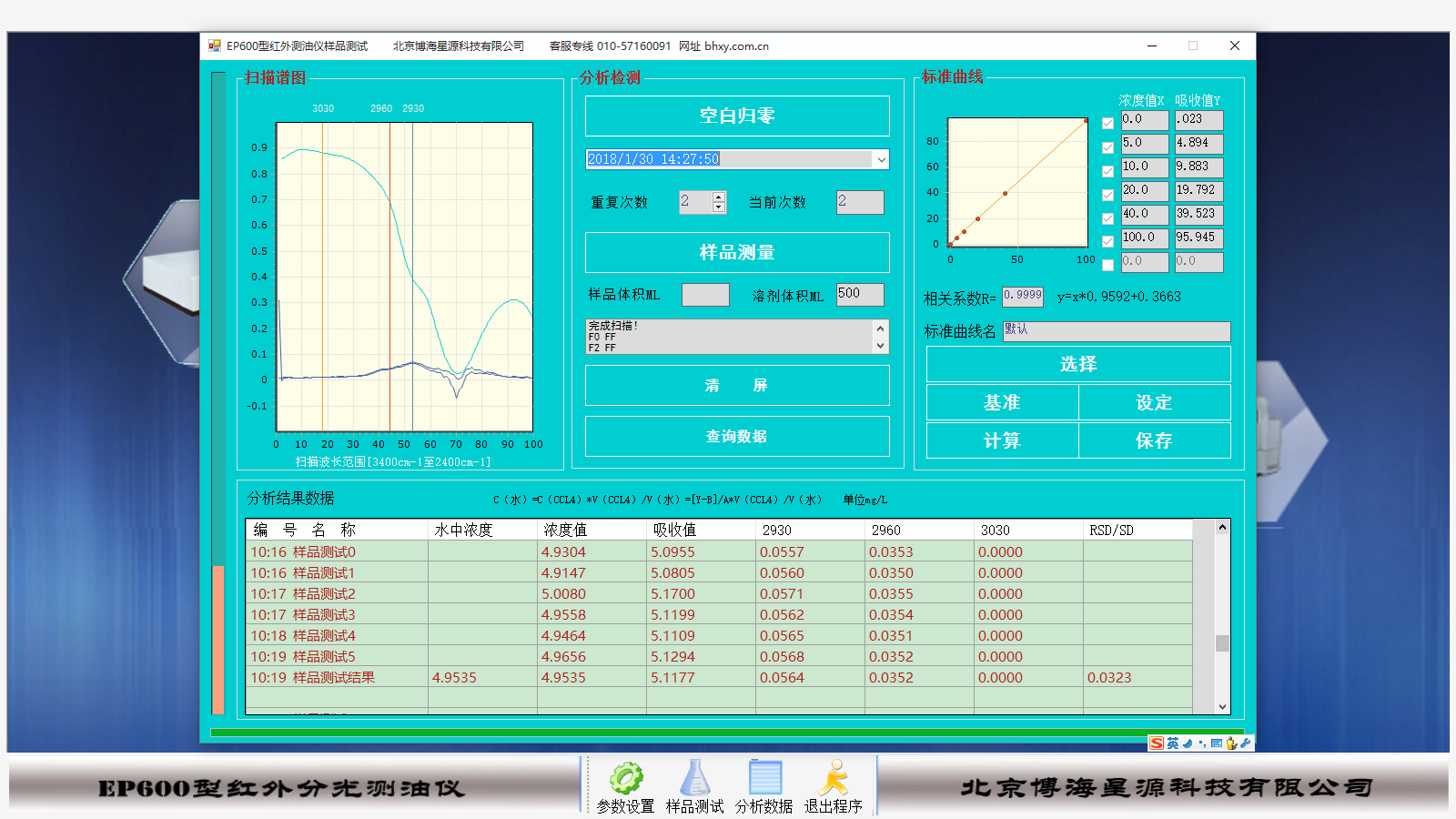Click the EP600 app icon in title bar
Viewport: 1456px width, 819px height.
[215, 45]
